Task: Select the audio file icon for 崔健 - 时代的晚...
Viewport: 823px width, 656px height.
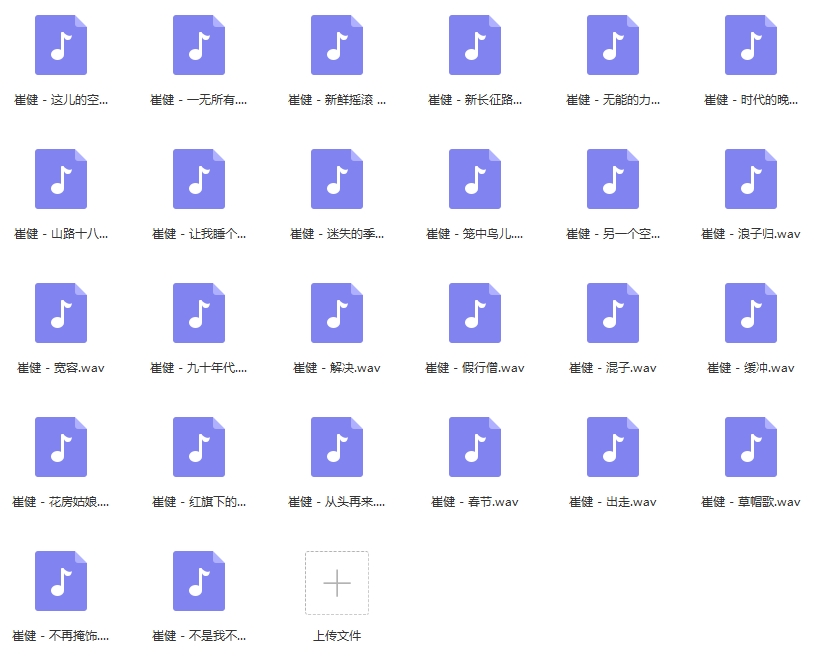Action: pyautogui.click(x=751, y=45)
